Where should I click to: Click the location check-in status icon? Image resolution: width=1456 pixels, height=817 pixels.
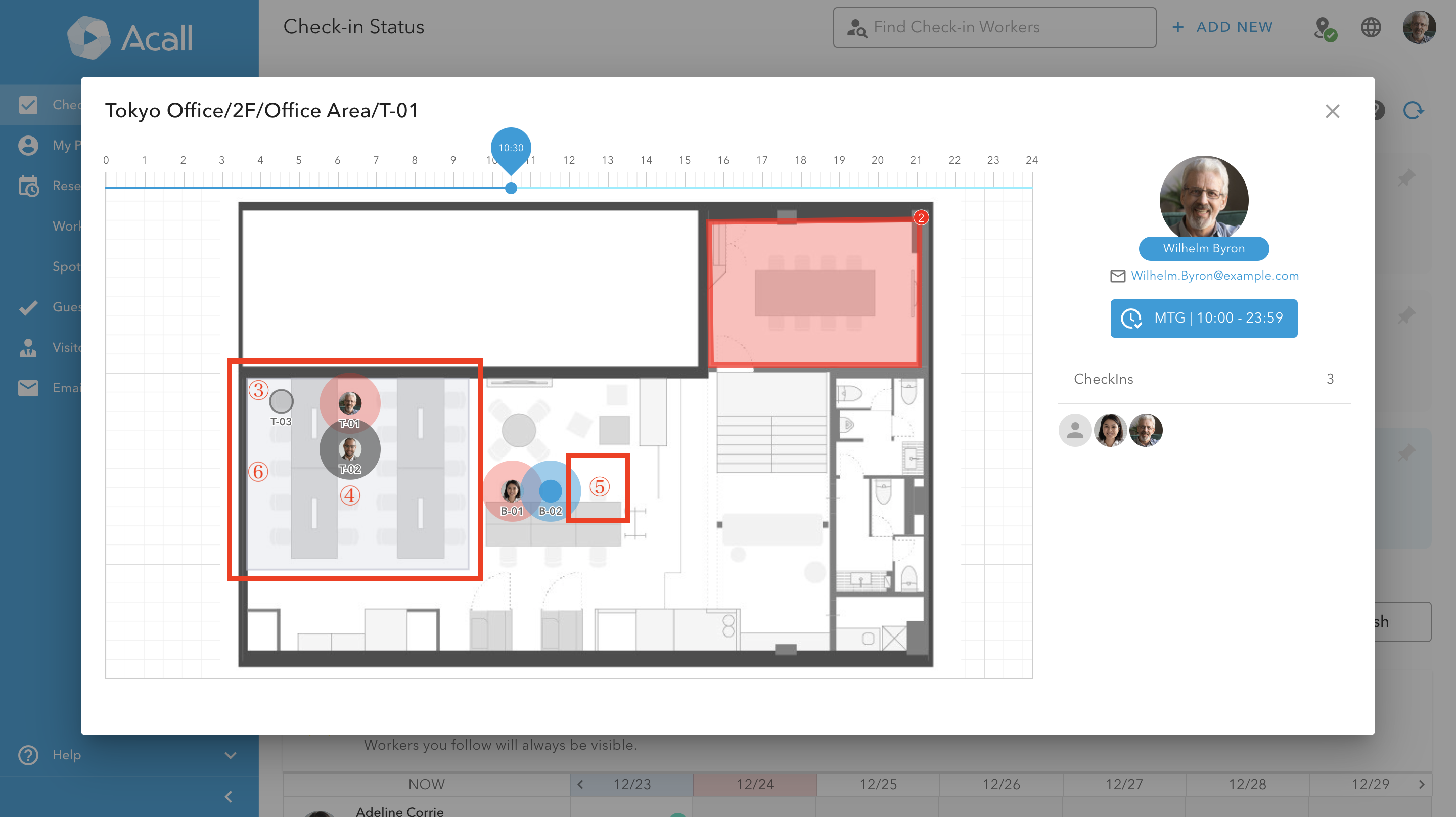[x=1325, y=28]
